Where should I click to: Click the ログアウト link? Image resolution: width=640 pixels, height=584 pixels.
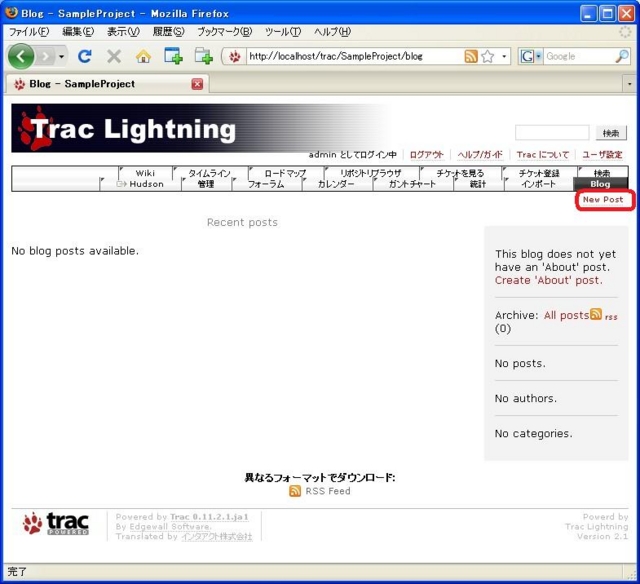point(427,155)
